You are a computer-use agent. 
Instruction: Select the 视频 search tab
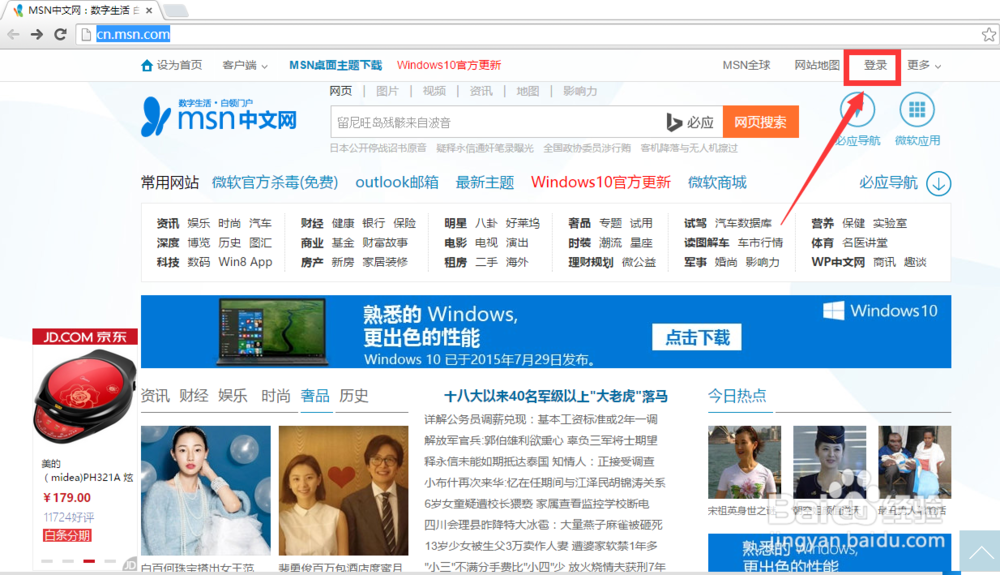click(x=434, y=91)
